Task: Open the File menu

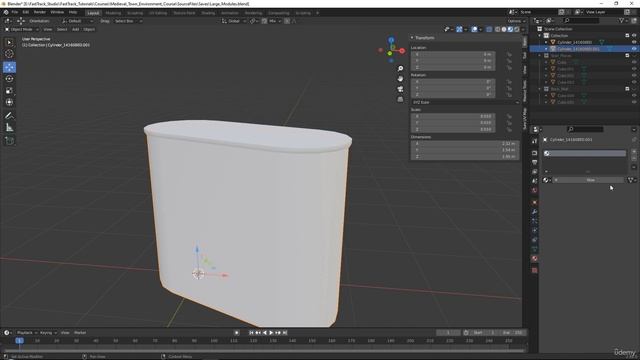Action: (15, 13)
